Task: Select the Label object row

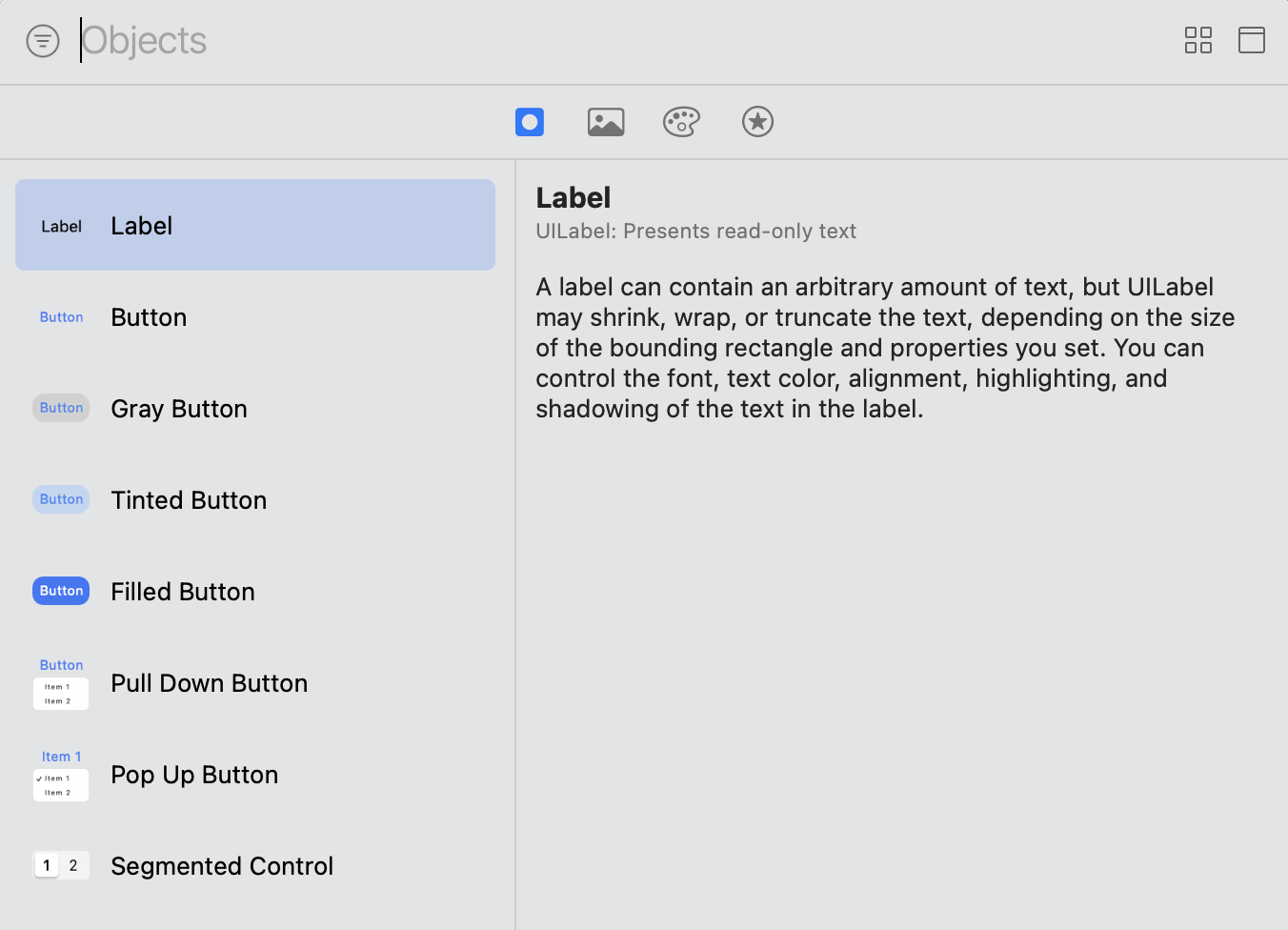Action: (x=255, y=226)
